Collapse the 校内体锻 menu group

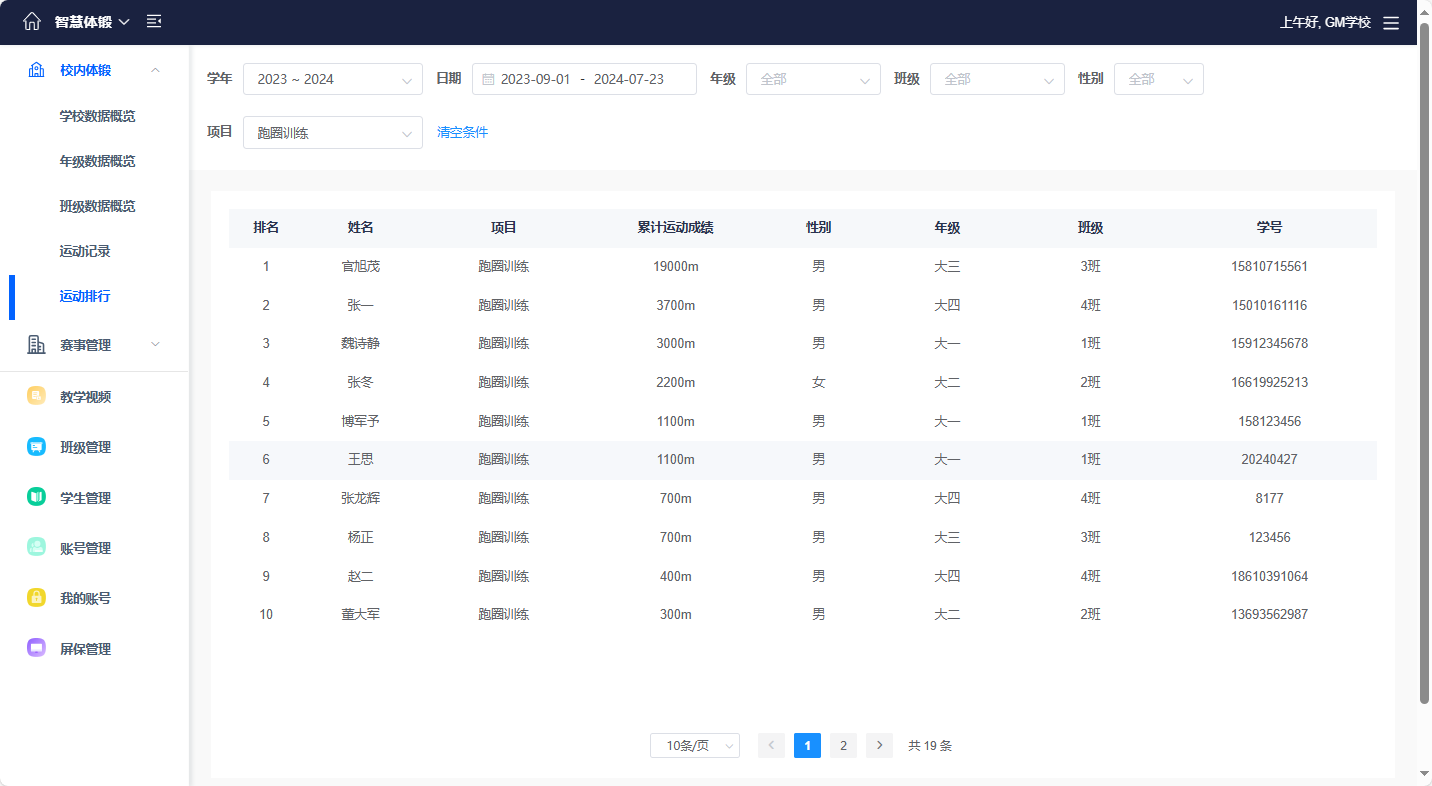155,70
